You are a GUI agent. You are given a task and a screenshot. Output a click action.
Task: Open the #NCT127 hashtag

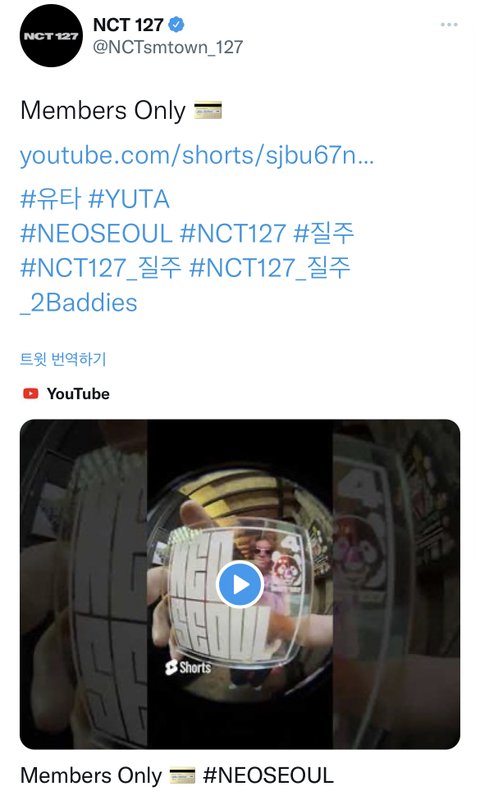tap(233, 234)
